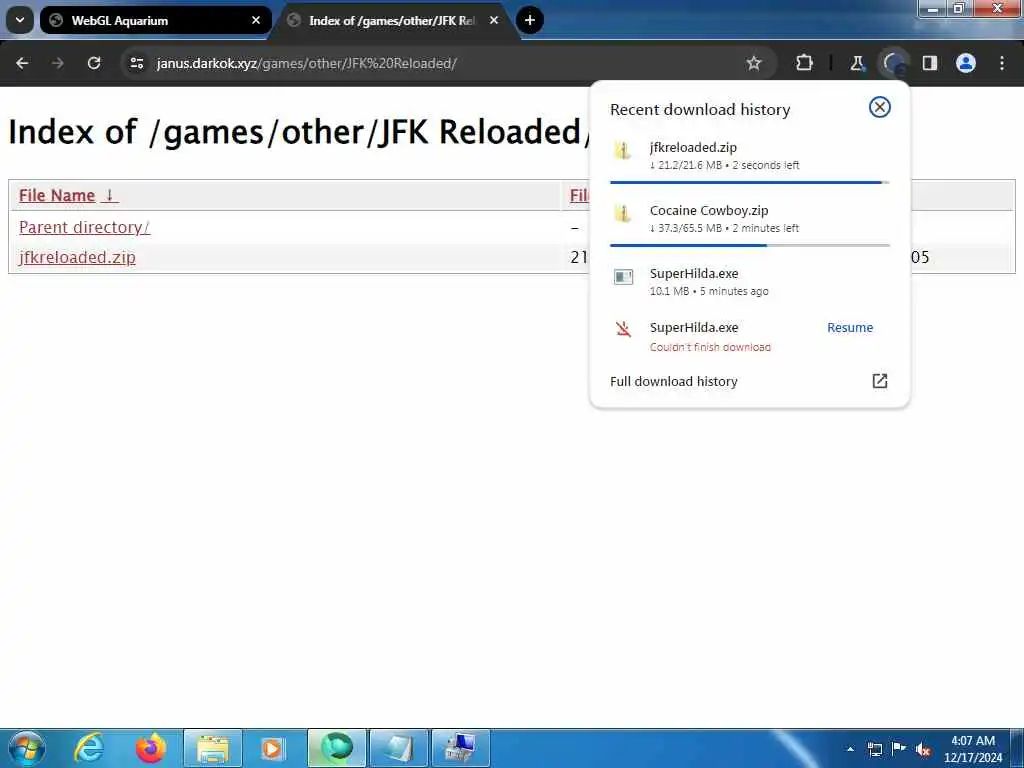Open the computer network taskbar application
This screenshot has height=768, width=1024.
tap(460, 748)
